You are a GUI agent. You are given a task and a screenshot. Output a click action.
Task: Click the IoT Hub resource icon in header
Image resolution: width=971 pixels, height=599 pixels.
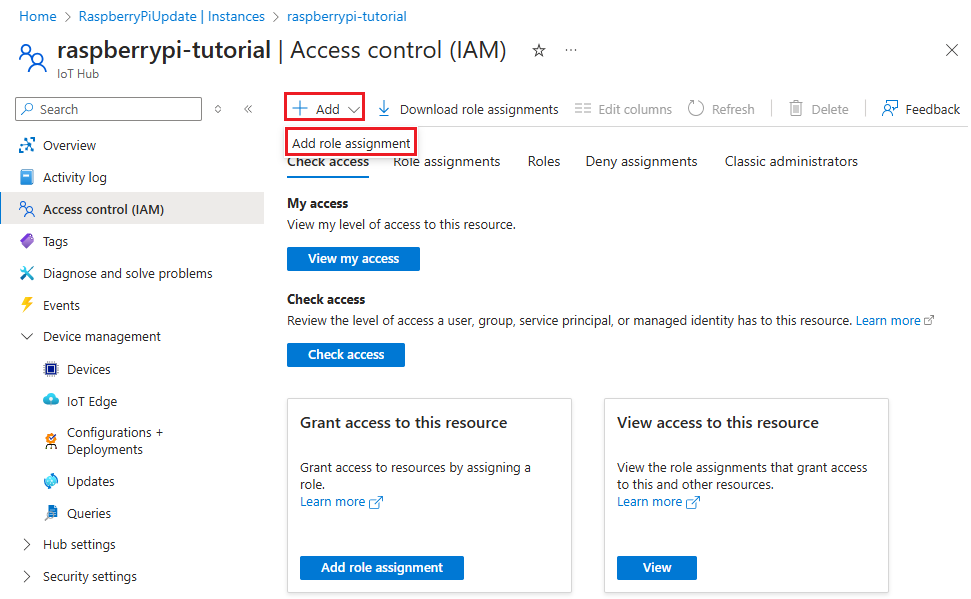point(32,58)
